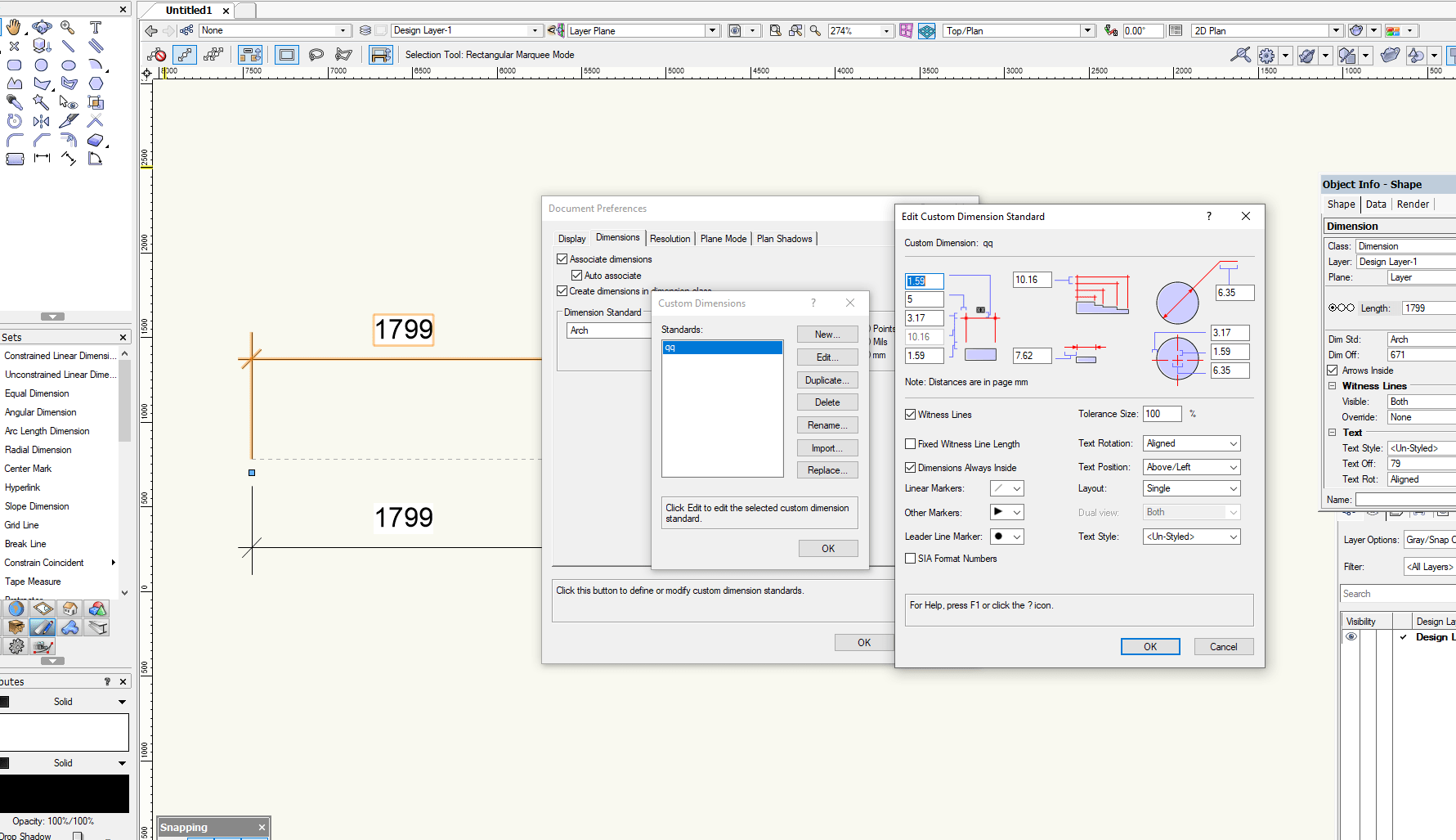
Task: Select the Text tool
Action: click(x=96, y=27)
